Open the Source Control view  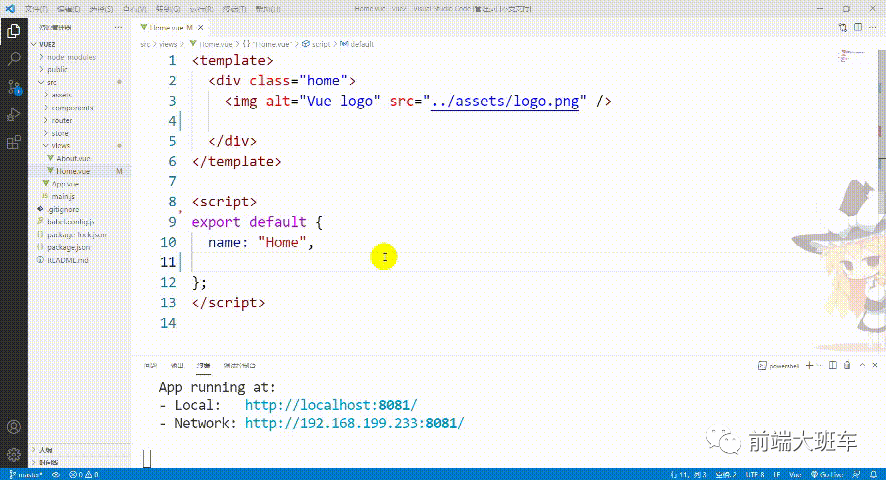[14, 87]
